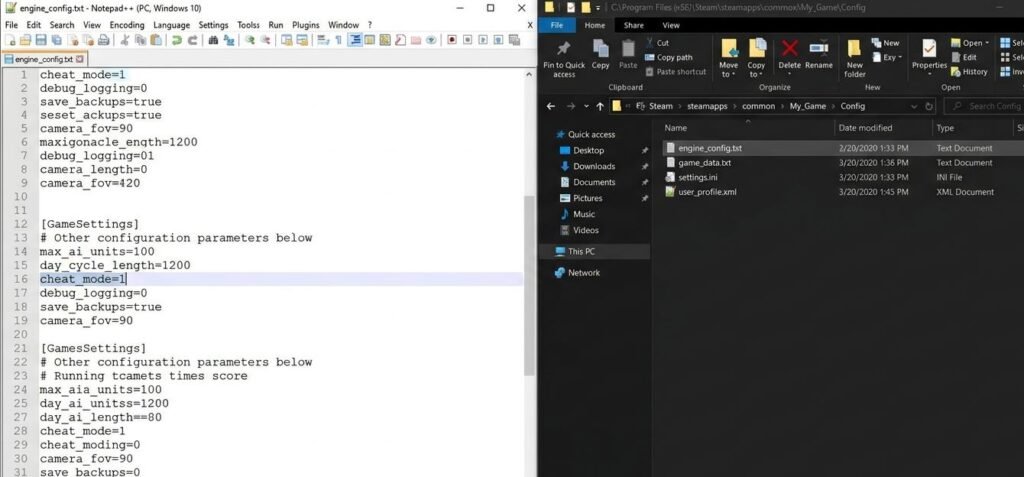1024x477 pixels.
Task: Select user_profile.xml in the file list
Action: (x=707, y=192)
